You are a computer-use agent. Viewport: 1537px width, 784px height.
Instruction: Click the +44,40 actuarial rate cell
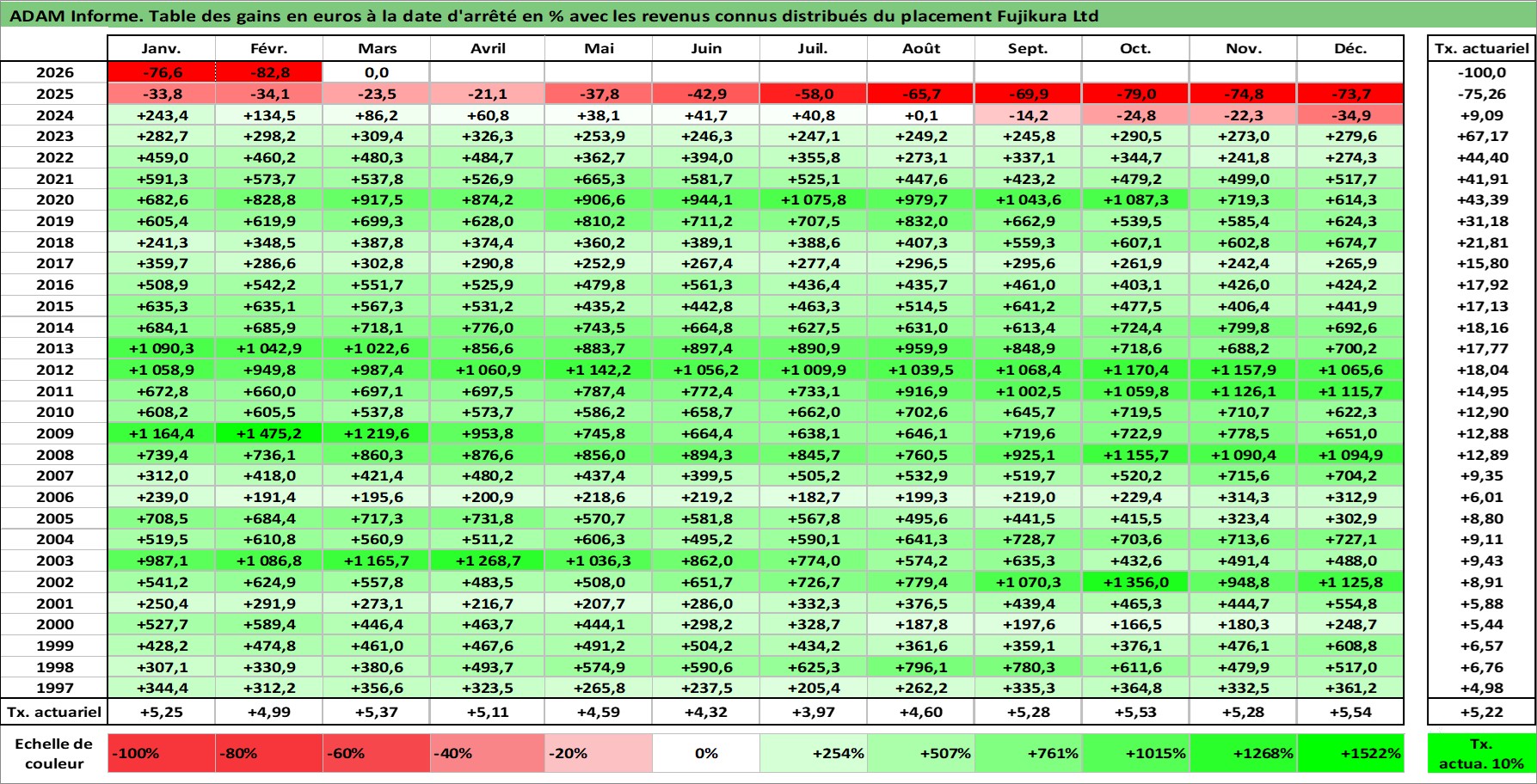pos(1481,157)
